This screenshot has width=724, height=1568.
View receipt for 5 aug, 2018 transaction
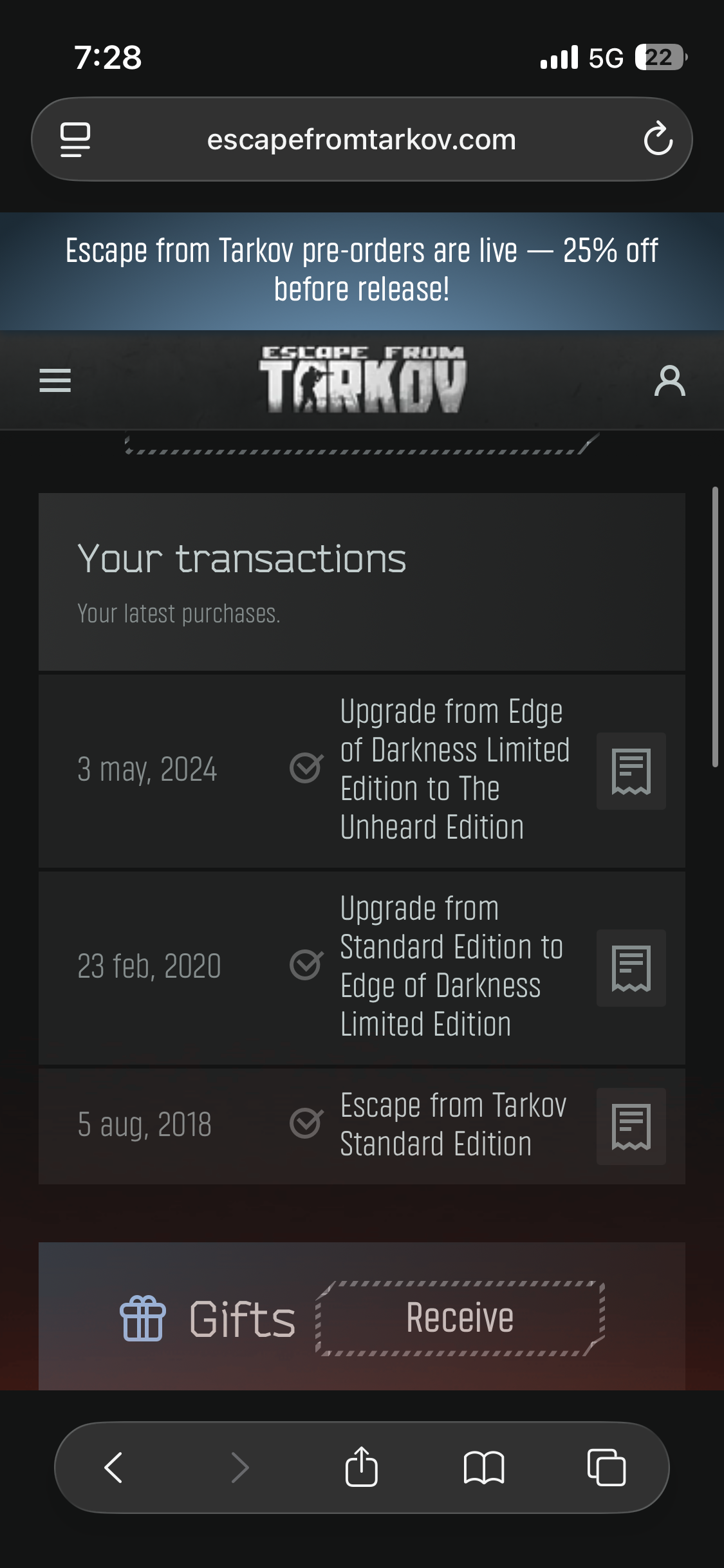pos(631,1126)
